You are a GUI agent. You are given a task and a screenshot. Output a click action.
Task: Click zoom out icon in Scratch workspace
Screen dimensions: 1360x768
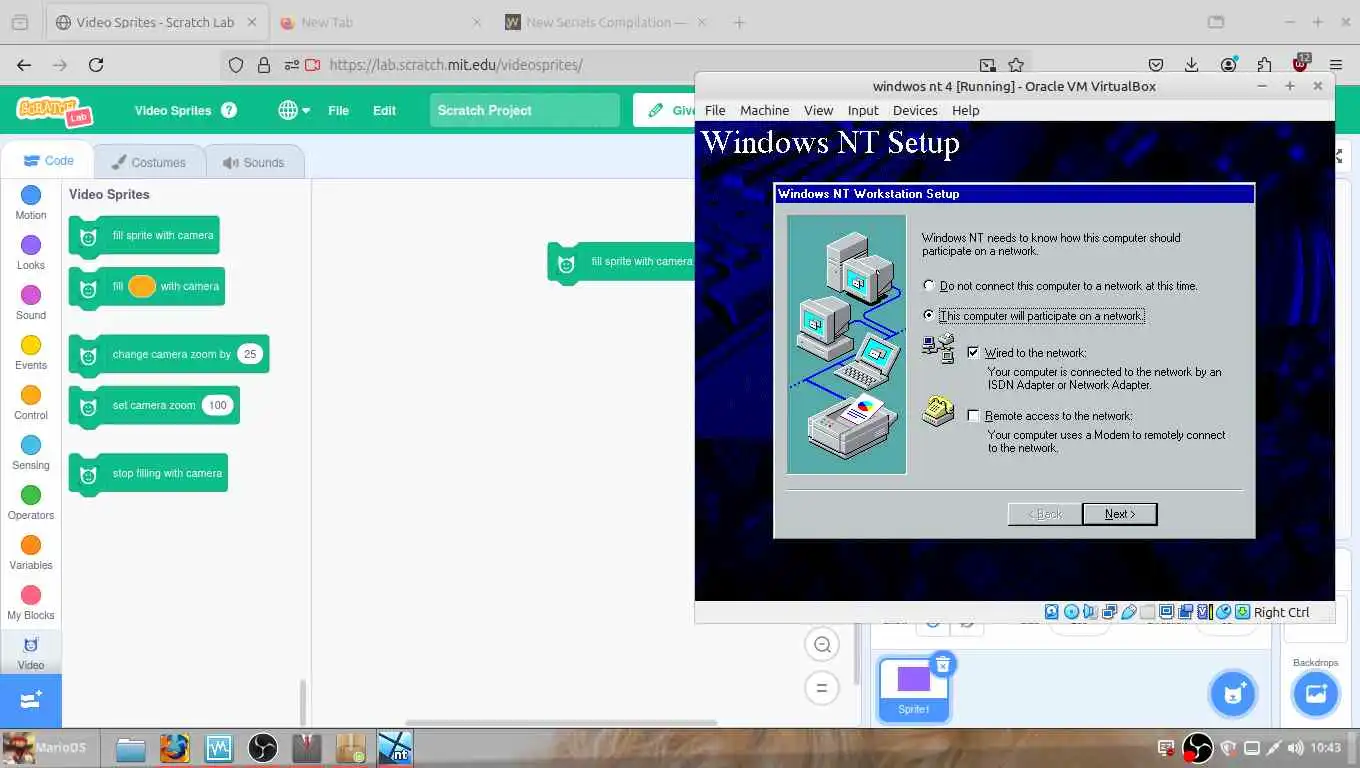[x=822, y=645]
